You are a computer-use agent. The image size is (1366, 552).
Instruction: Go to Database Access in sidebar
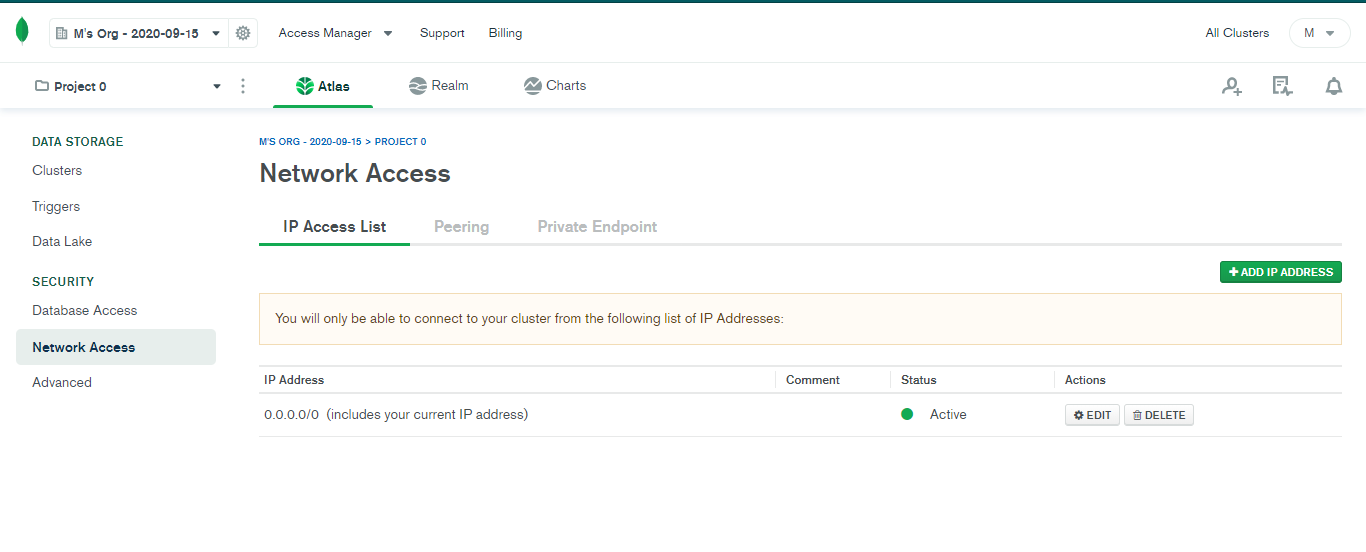point(85,311)
